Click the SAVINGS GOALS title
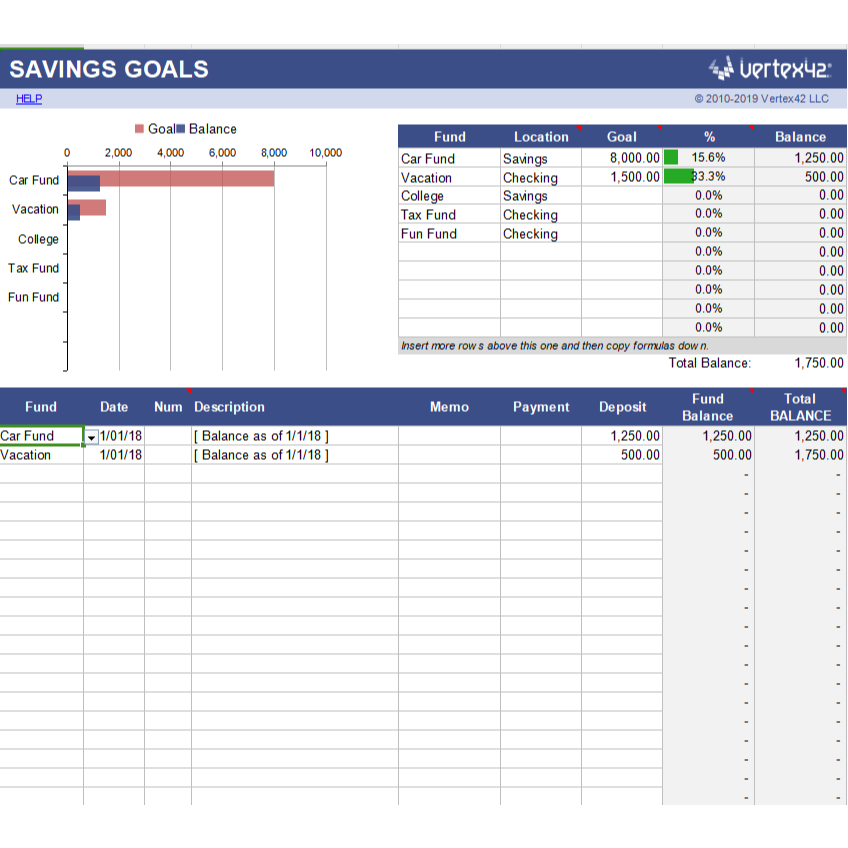This screenshot has height=848, width=848. tap(109, 69)
